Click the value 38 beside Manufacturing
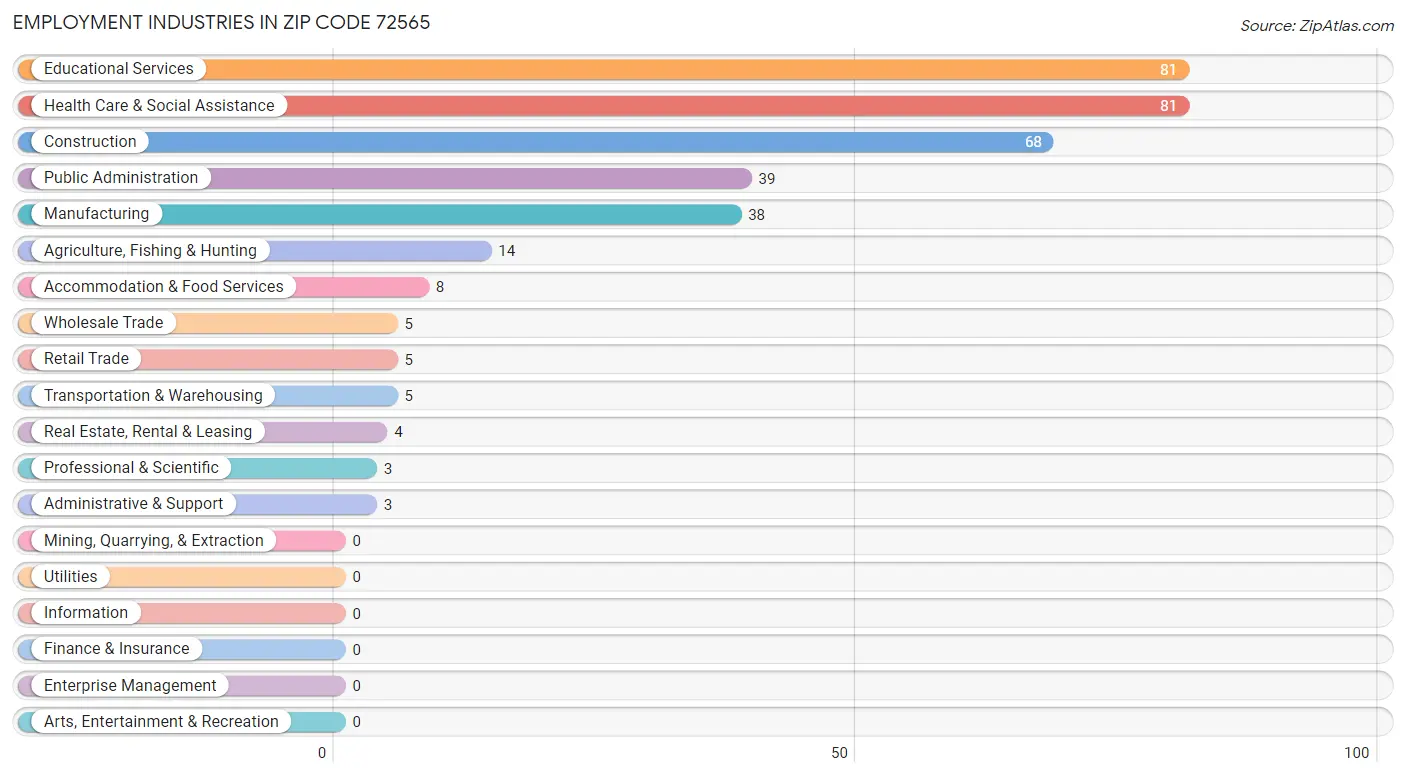This screenshot has width=1406, height=777. point(756,215)
